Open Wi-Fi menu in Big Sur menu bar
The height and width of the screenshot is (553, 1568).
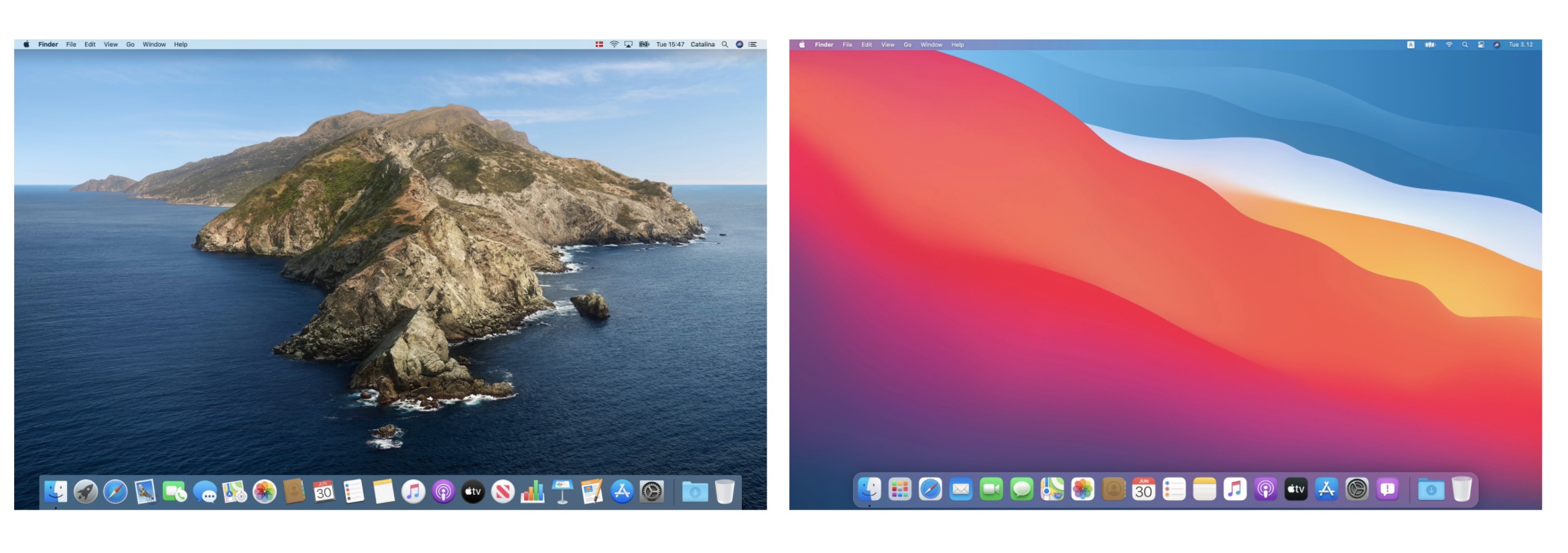pyautogui.click(x=1449, y=45)
